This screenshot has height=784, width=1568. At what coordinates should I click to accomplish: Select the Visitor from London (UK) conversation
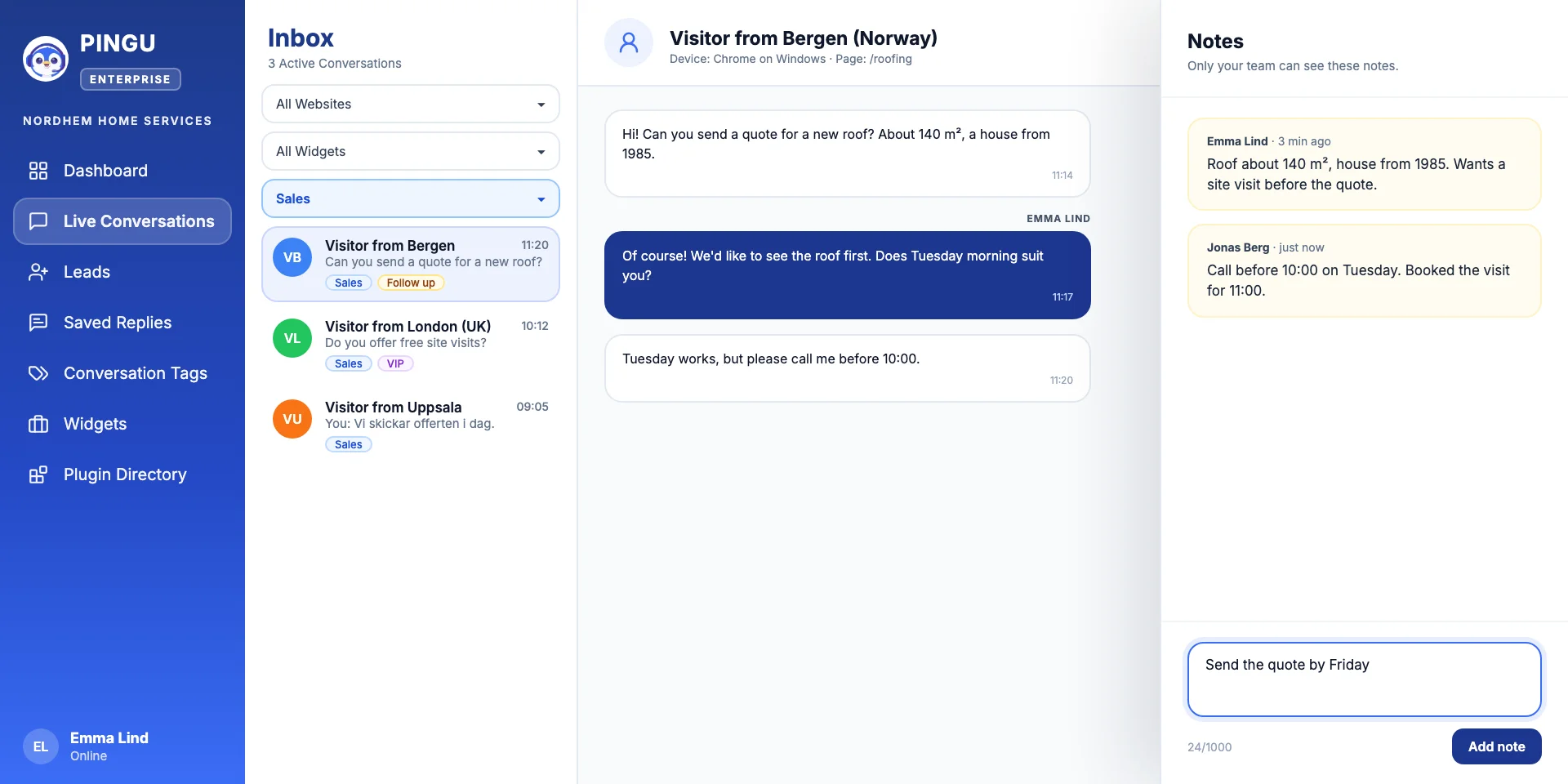click(x=411, y=345)
